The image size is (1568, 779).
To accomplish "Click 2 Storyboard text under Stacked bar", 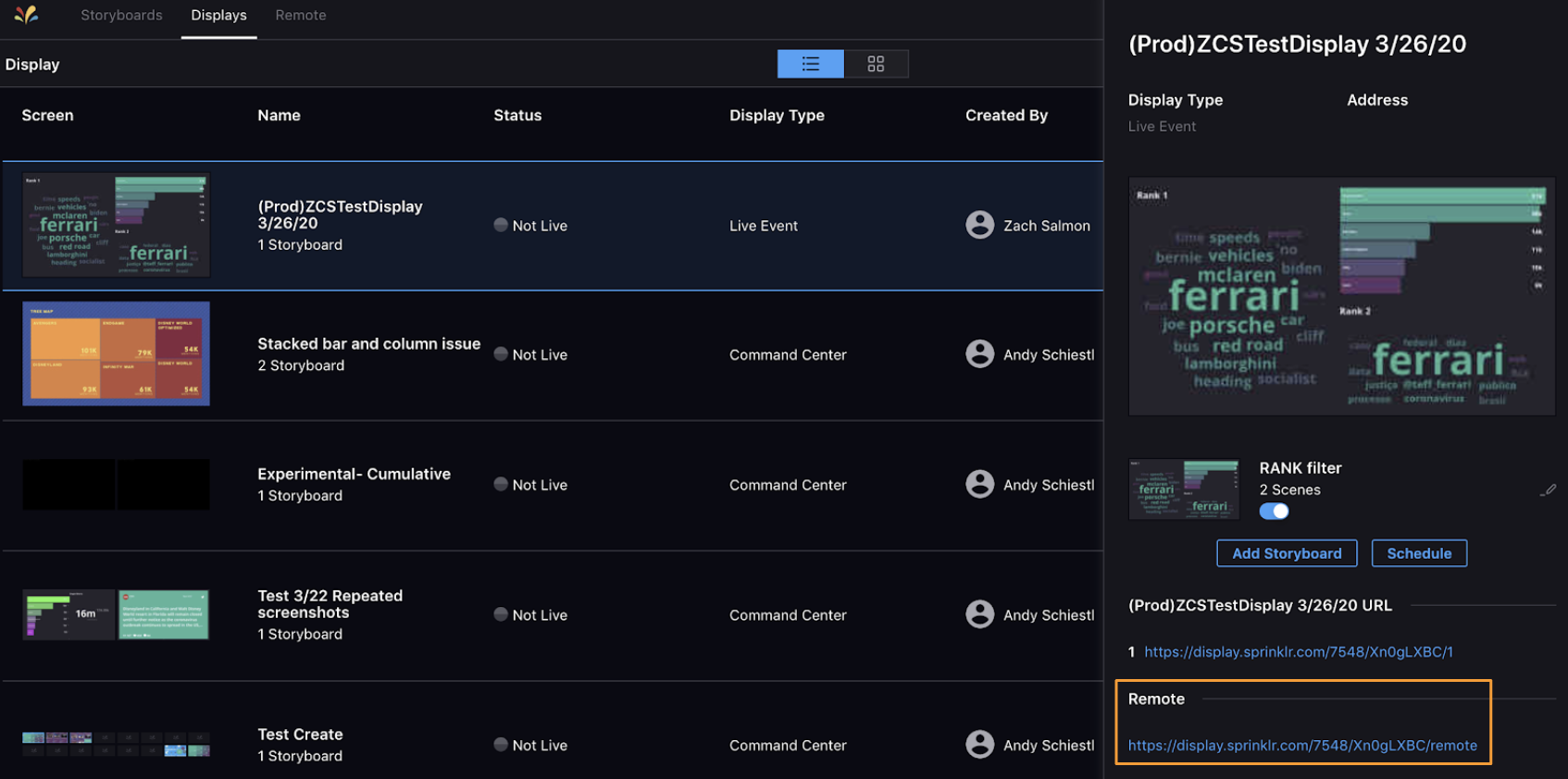I will click(x=301, y=366).
